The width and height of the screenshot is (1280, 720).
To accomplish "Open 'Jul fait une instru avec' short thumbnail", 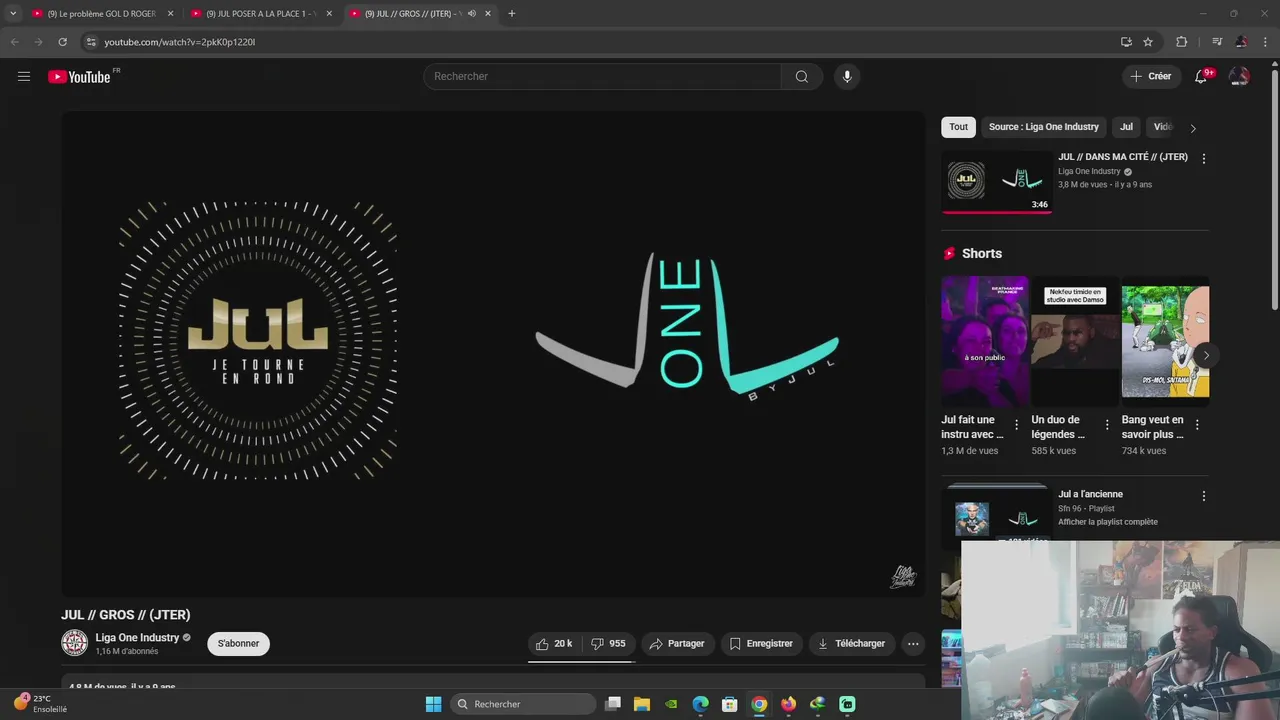I will click(x=984, y=341).
